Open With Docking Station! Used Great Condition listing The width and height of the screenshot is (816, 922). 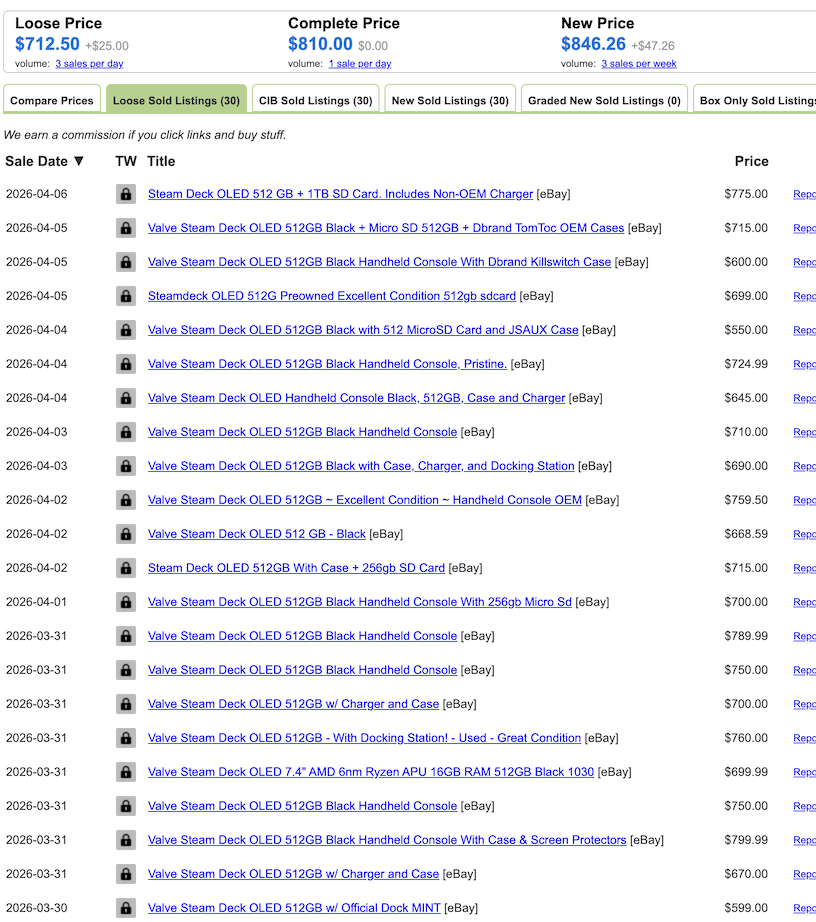point(364,738)
